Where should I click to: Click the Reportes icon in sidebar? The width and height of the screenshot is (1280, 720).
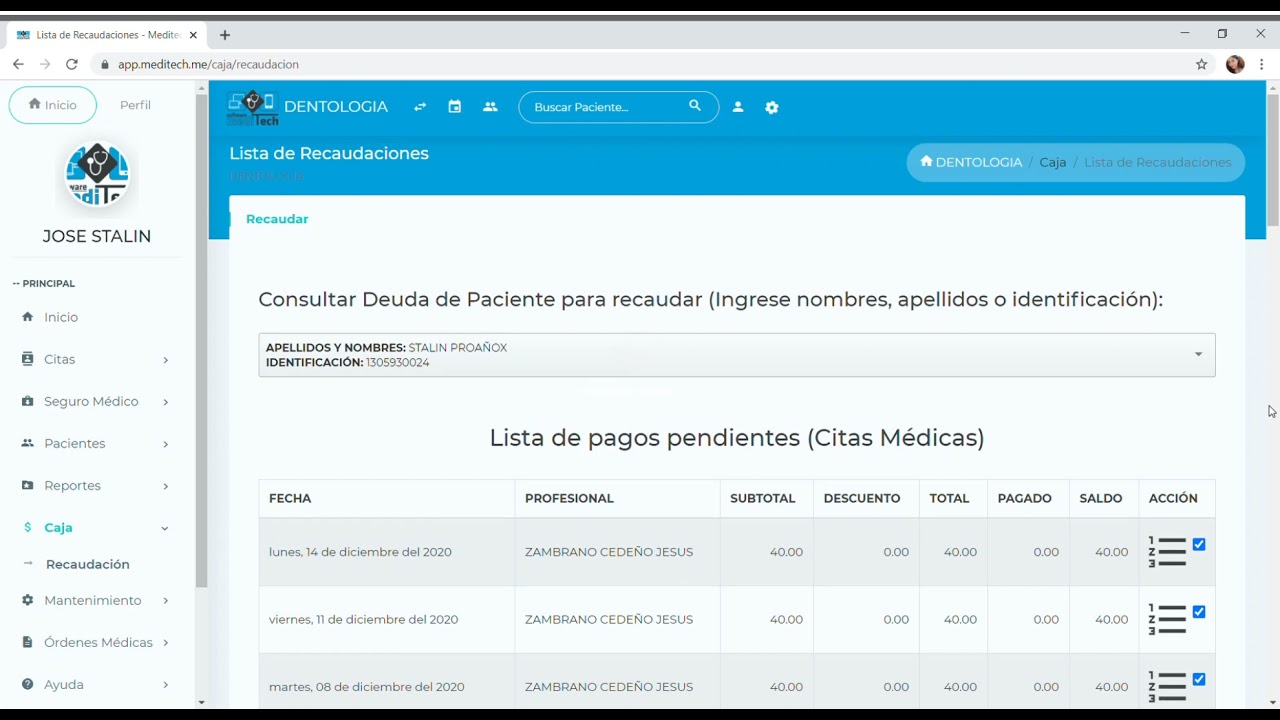(27, 485)
